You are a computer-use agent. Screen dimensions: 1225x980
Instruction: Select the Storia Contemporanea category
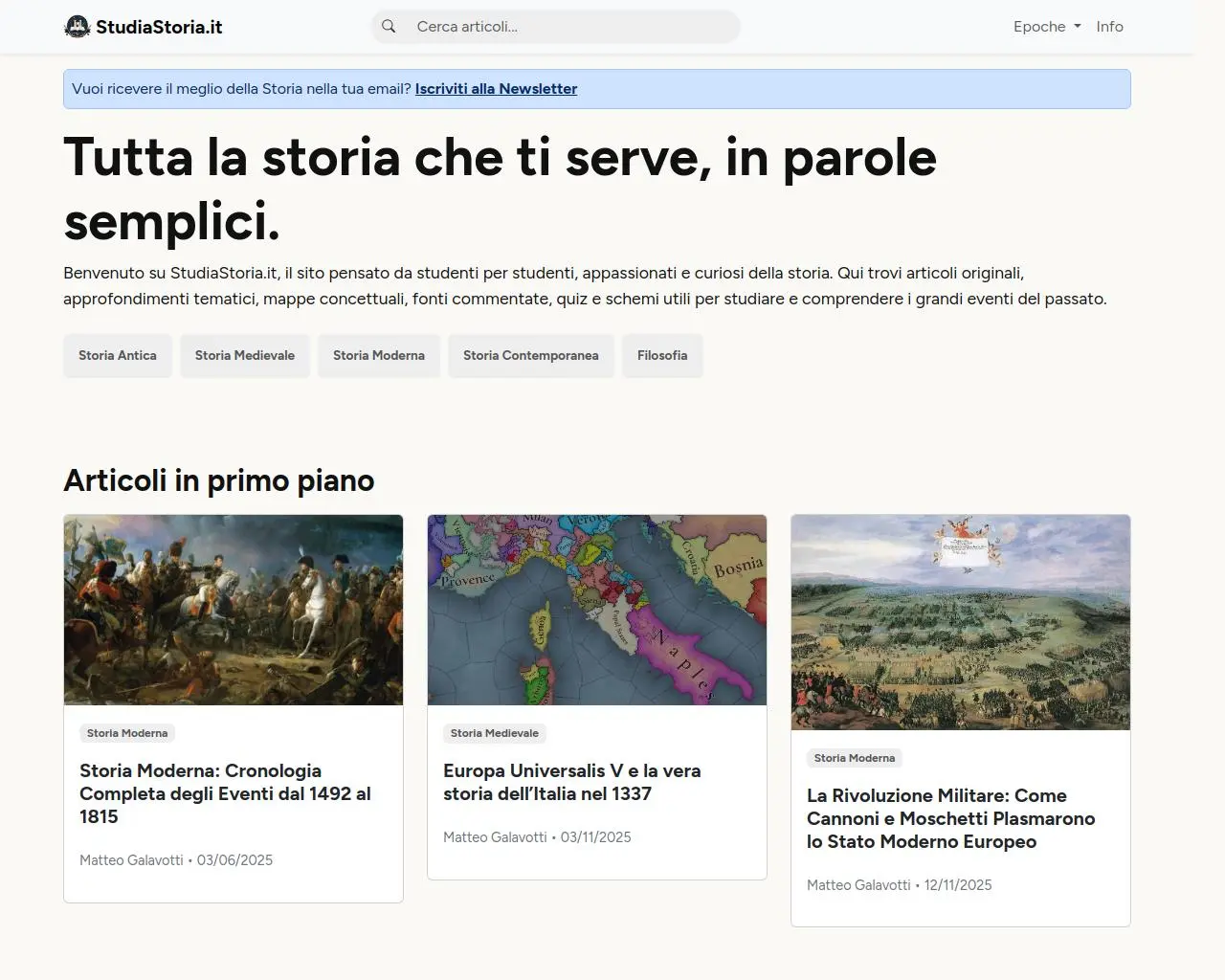pyautogui.click(x=530, y=355)
